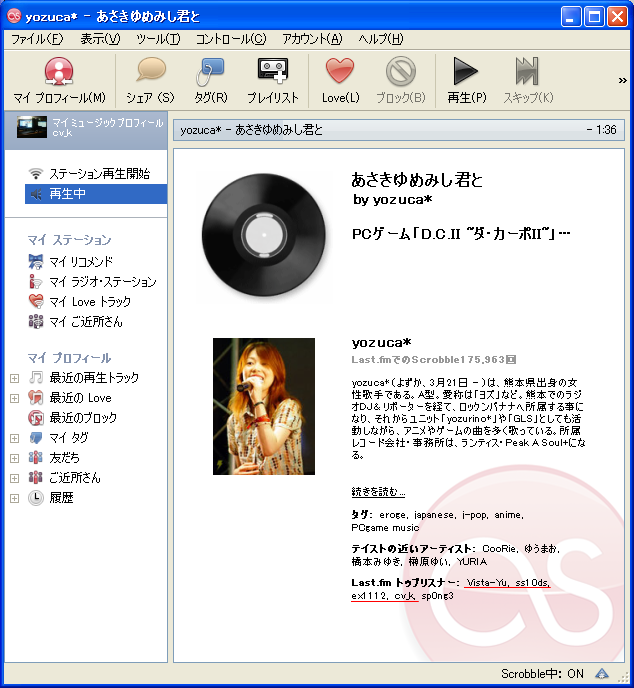
Task: Open マイ ラジオ・ステーション
Action: (92, 282)
